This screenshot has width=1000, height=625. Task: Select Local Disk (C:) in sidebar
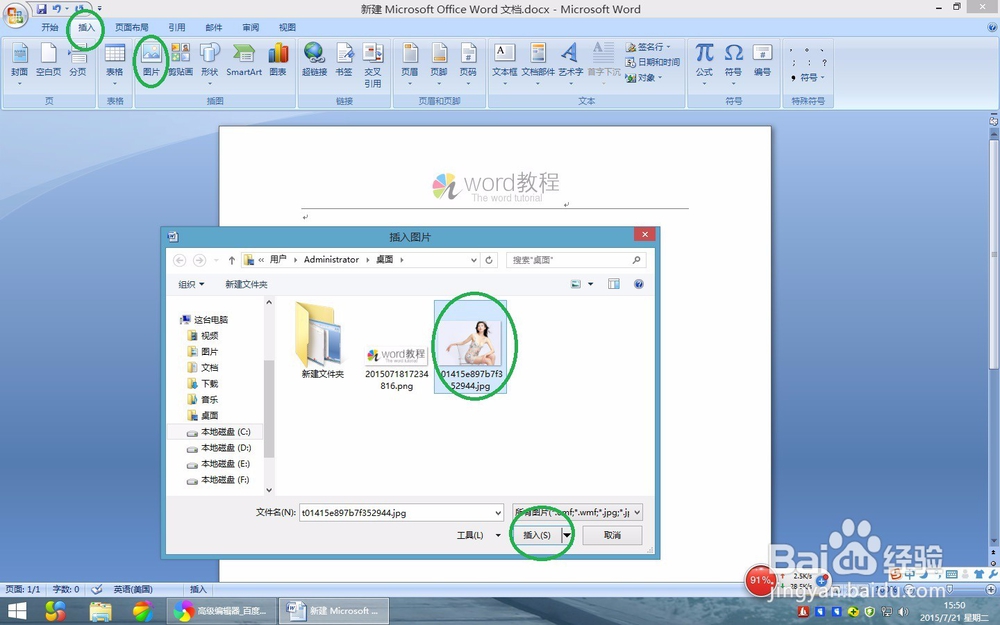pos(219,432)
